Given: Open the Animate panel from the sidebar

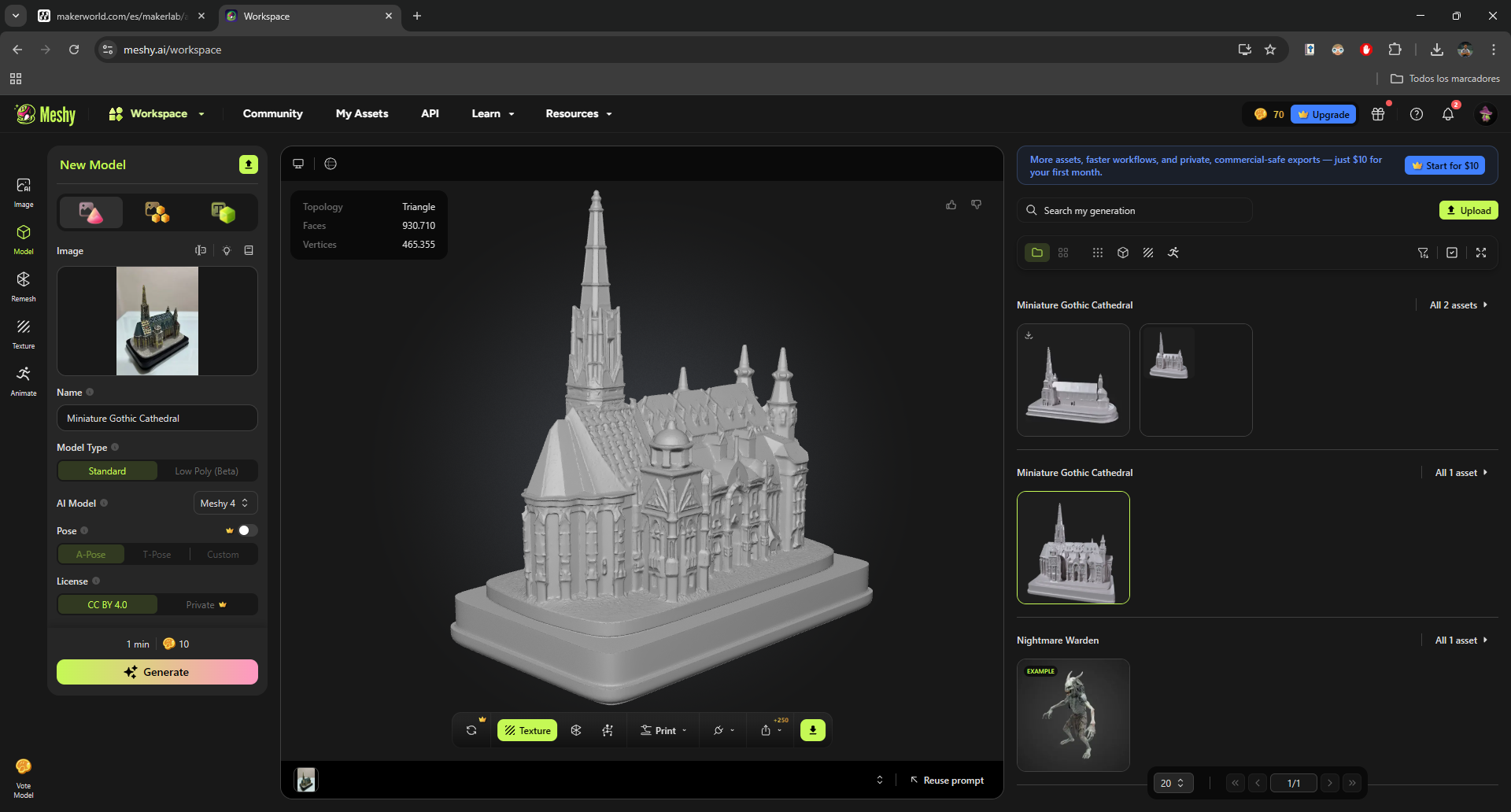Looking at the screenshot, I should click(x=24, y=380).
